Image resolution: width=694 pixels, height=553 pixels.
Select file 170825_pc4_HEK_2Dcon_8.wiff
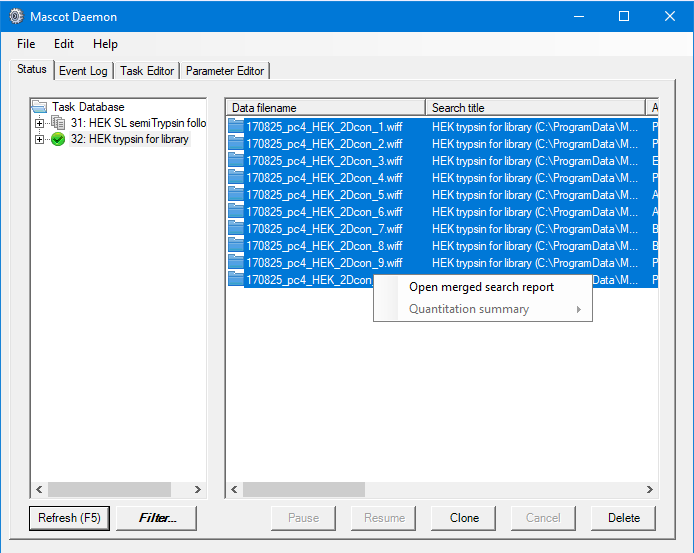[324, 246]
